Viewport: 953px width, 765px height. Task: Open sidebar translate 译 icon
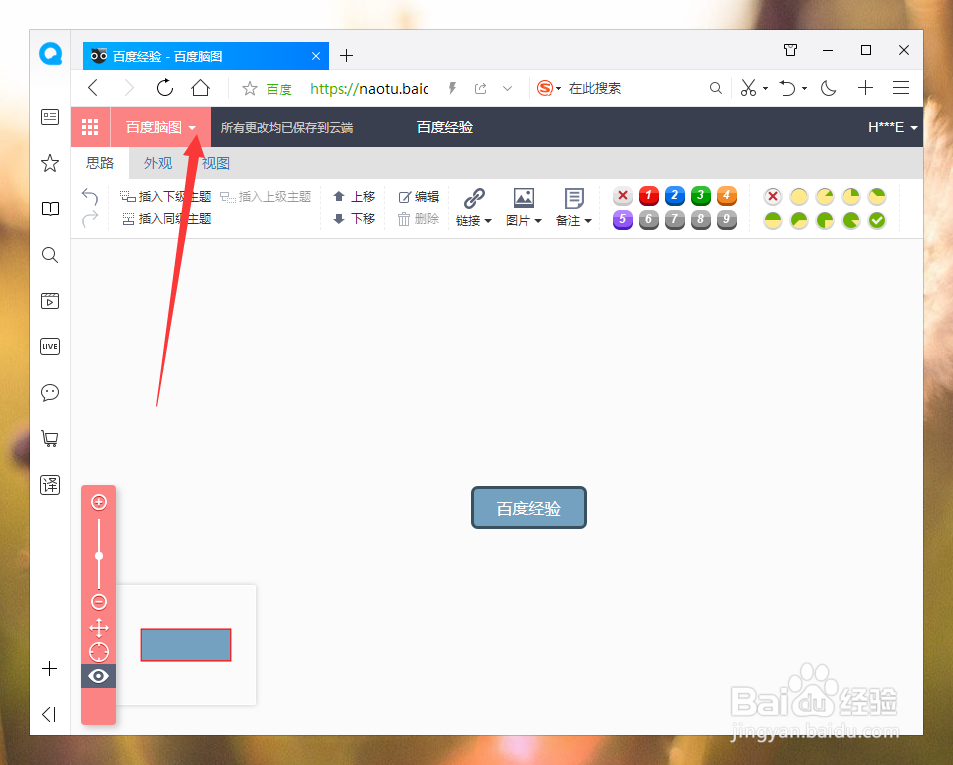(x=50, y=484)
